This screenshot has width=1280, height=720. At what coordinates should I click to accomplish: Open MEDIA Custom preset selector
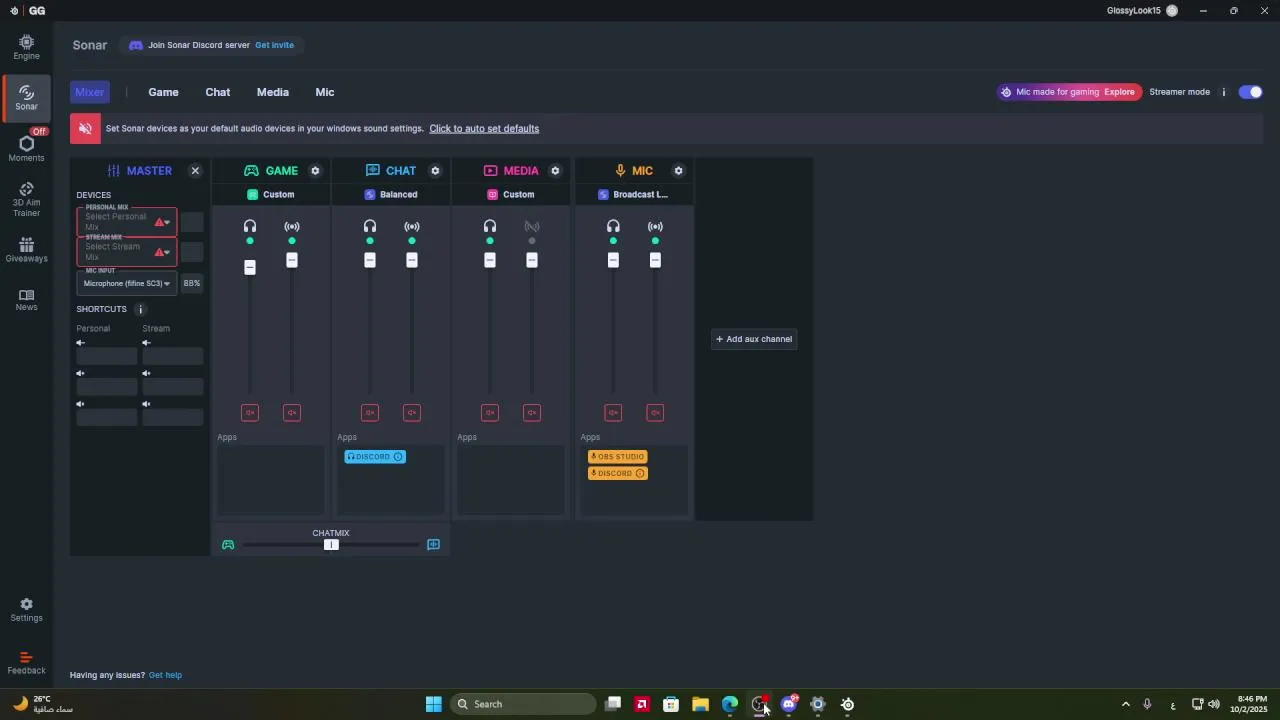511,195
